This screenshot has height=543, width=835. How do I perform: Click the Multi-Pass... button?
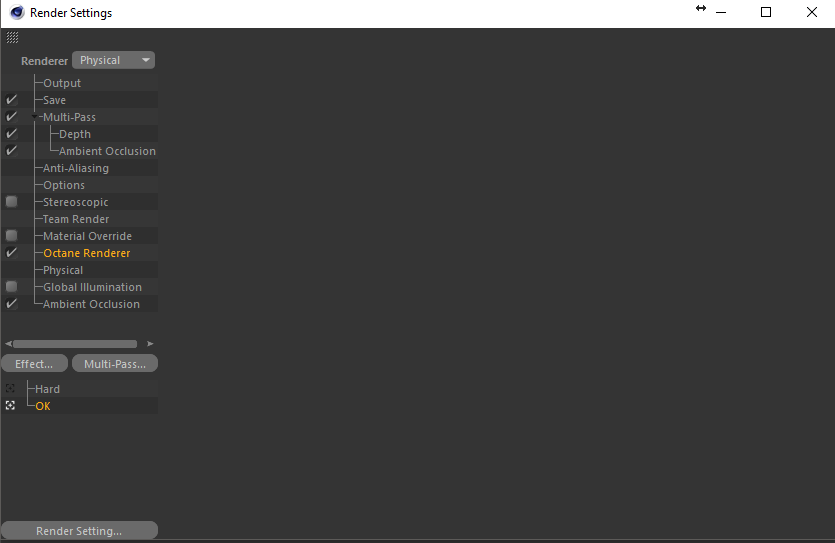(115, 364)
